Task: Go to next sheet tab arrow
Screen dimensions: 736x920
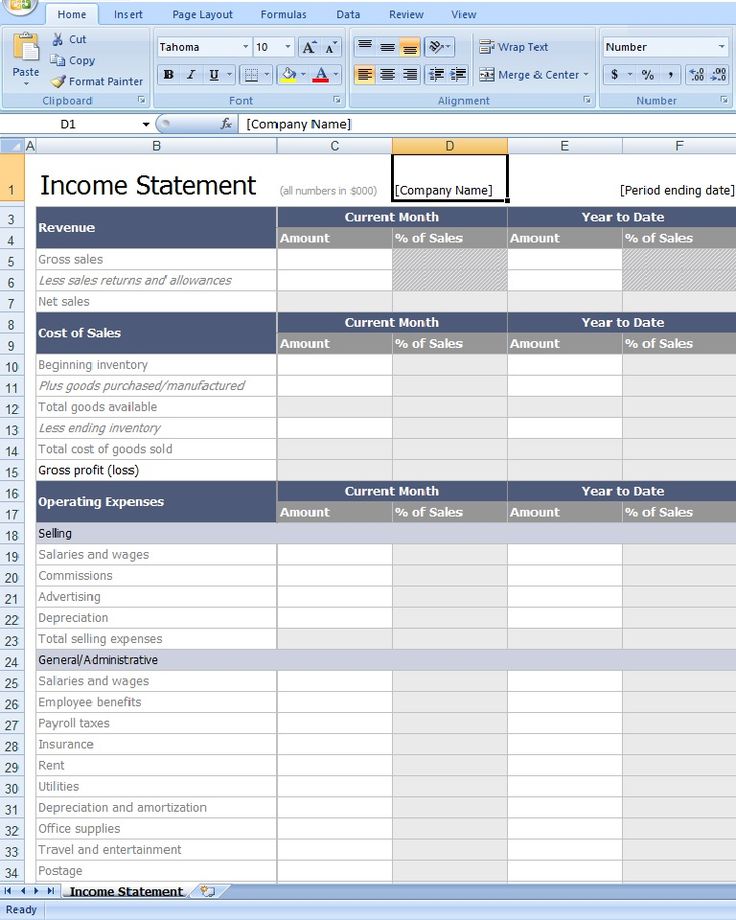Action: [36, 891]
